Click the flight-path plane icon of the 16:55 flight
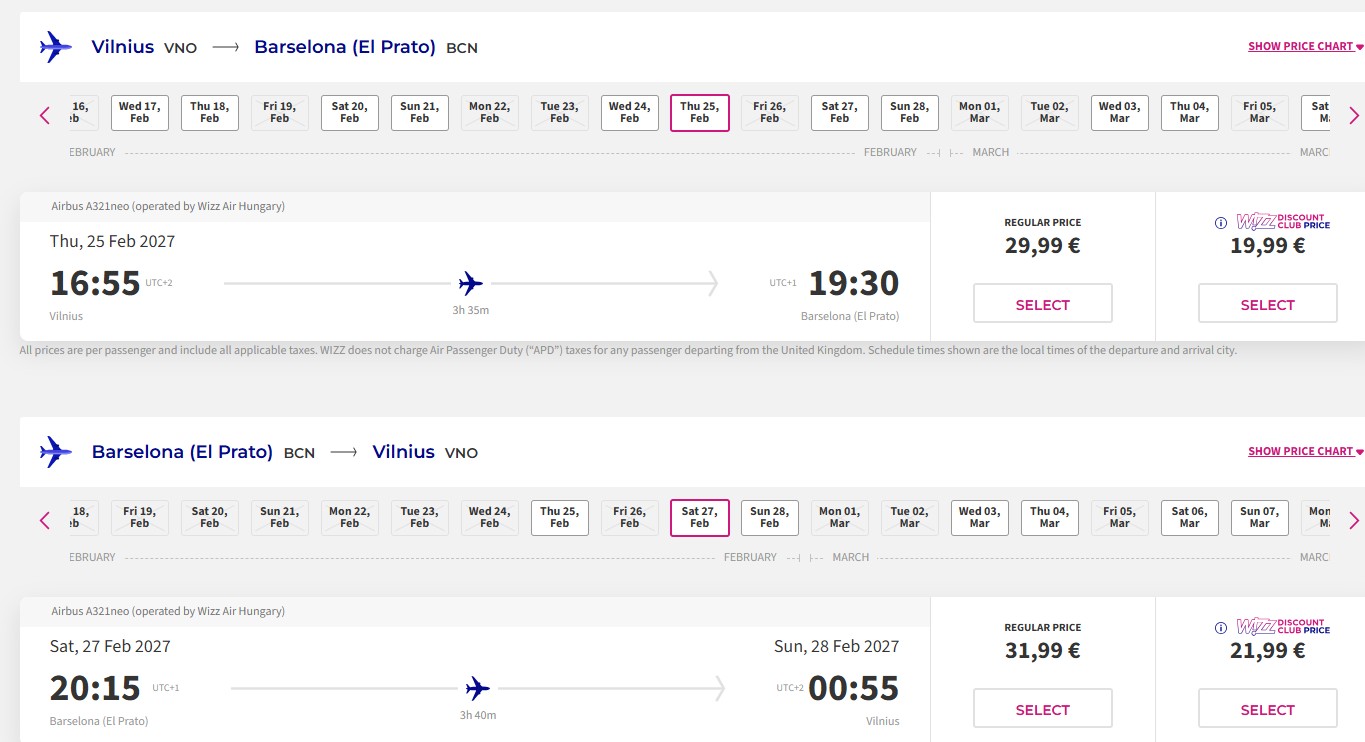Viewport: 1365px width, 742px height. tap(471, 284)
